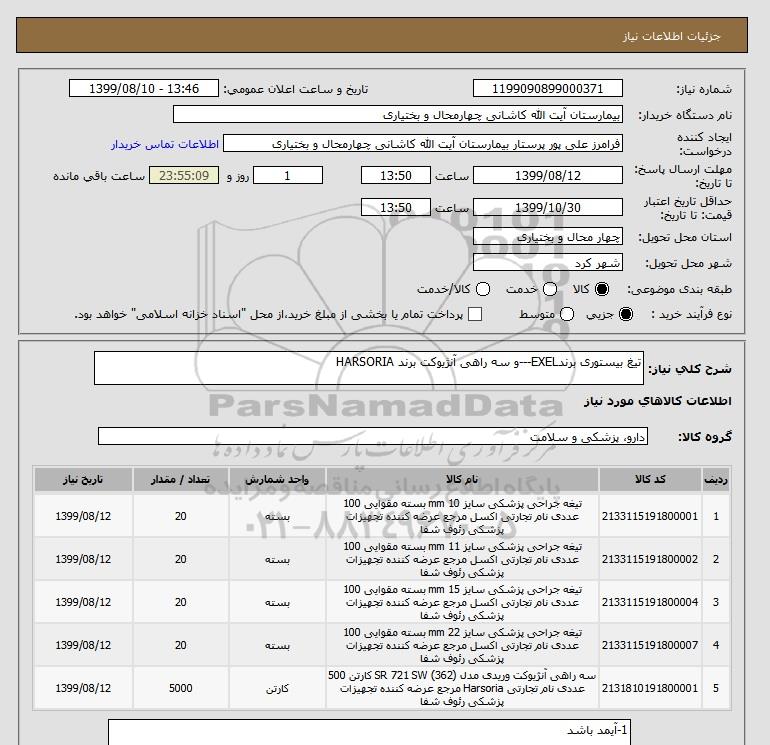Click the remaining days field showing 1
Image resolution: width=770 pixels, height=745 pixels.
point(288,175)
